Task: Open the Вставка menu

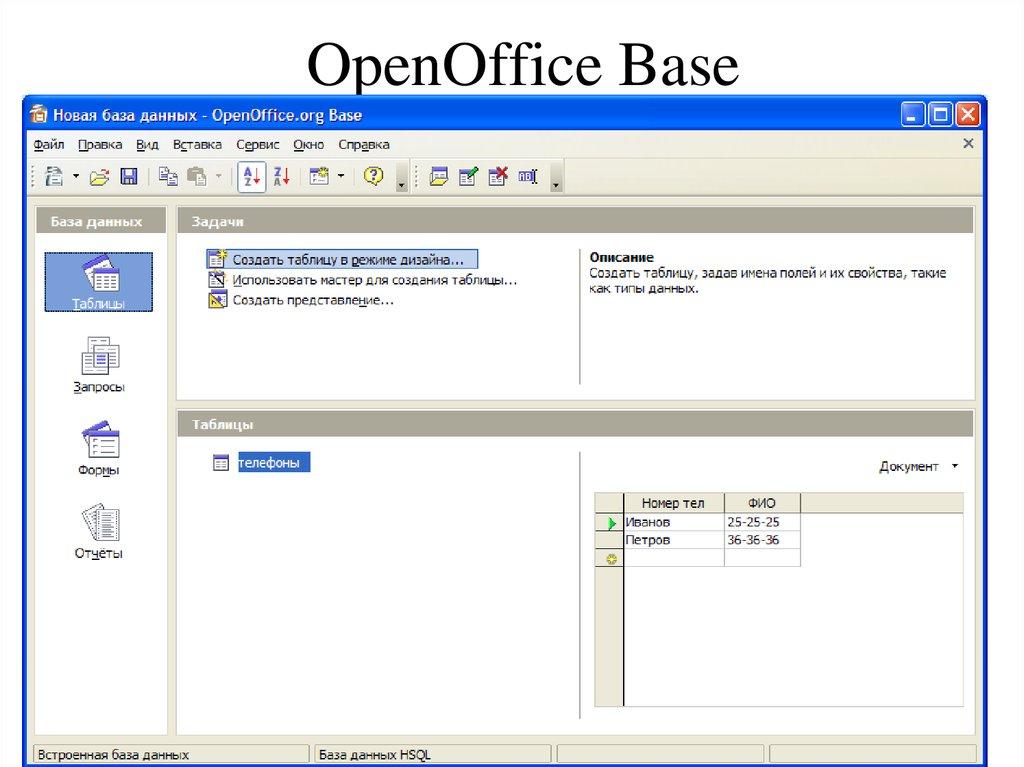Action: [x=196, y=144]
